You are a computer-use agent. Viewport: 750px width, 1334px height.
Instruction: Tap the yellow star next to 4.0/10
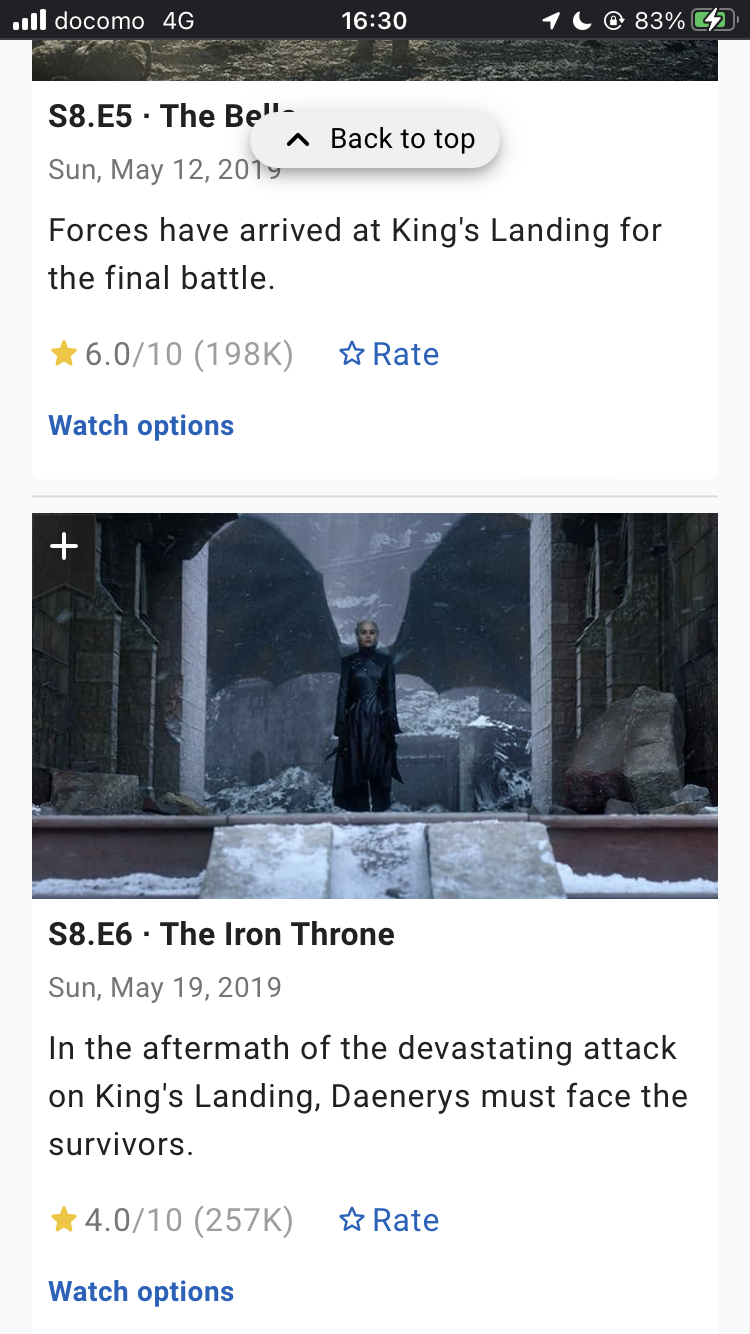coord(63,1220)
